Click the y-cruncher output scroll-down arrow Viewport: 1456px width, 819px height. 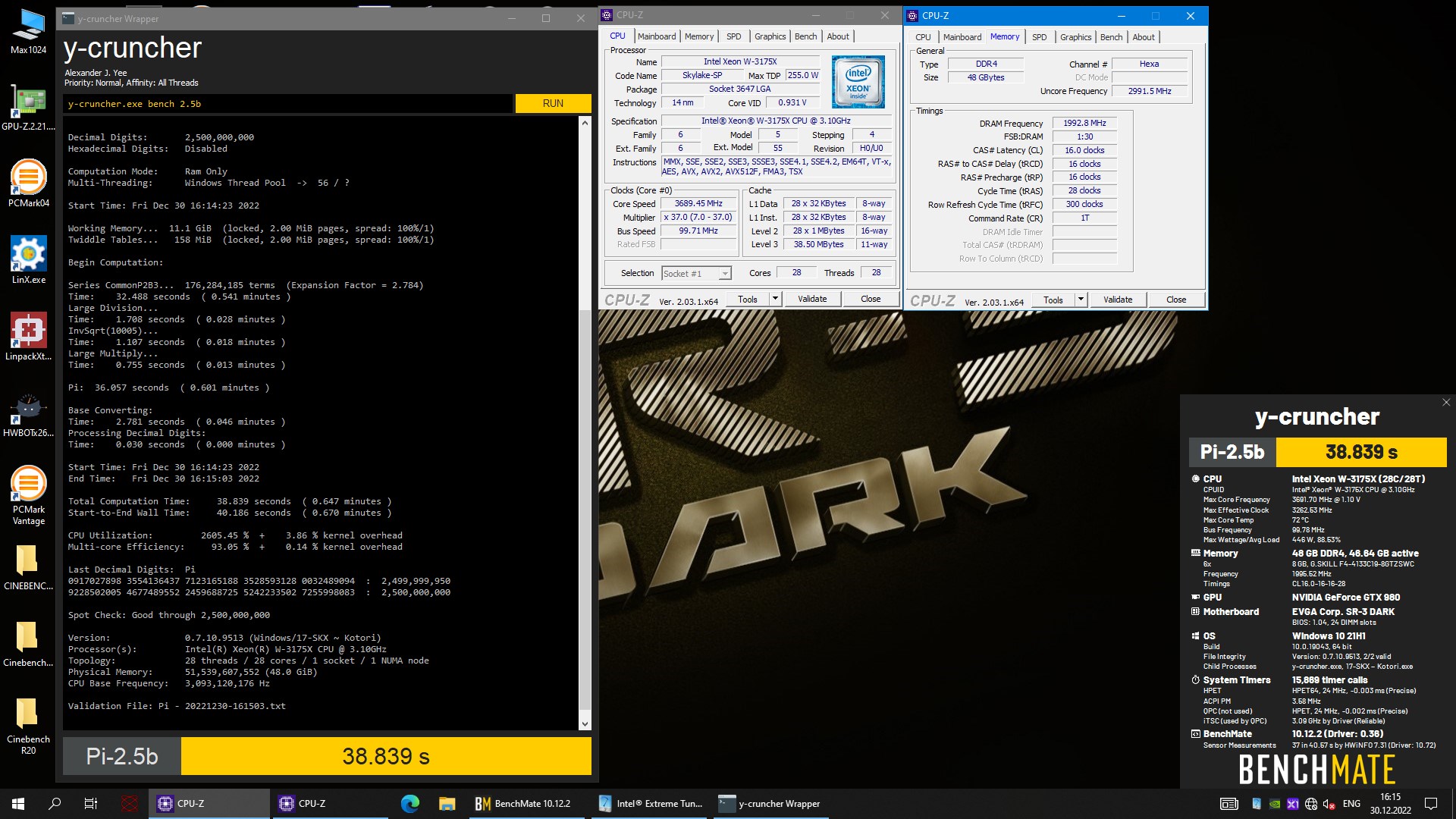click(585, 724)
